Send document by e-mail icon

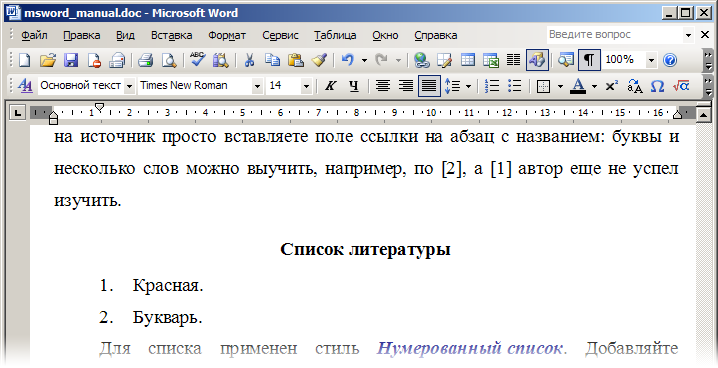point(118,60)
